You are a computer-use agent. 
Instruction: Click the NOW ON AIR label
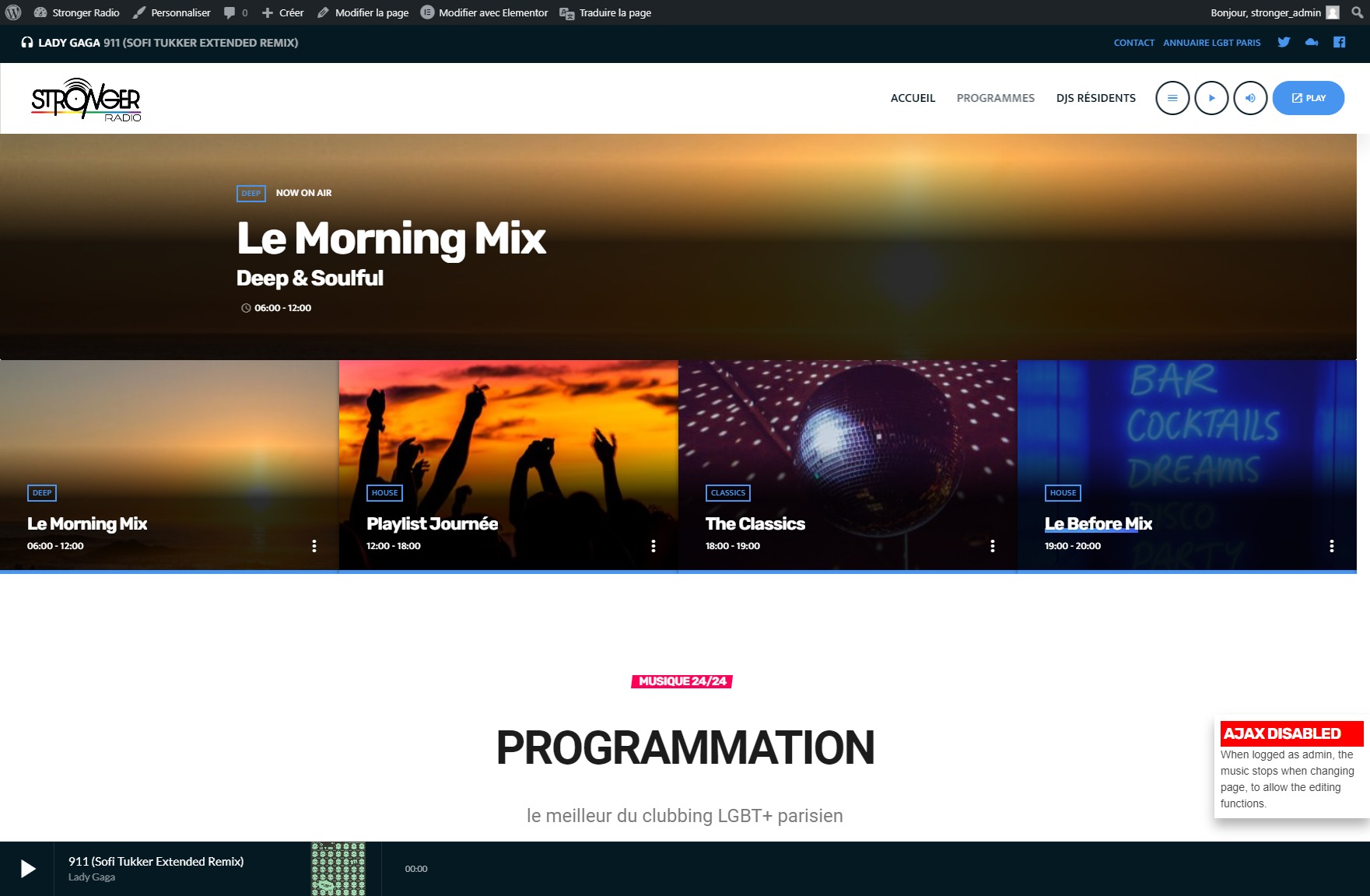click(303, 193)
